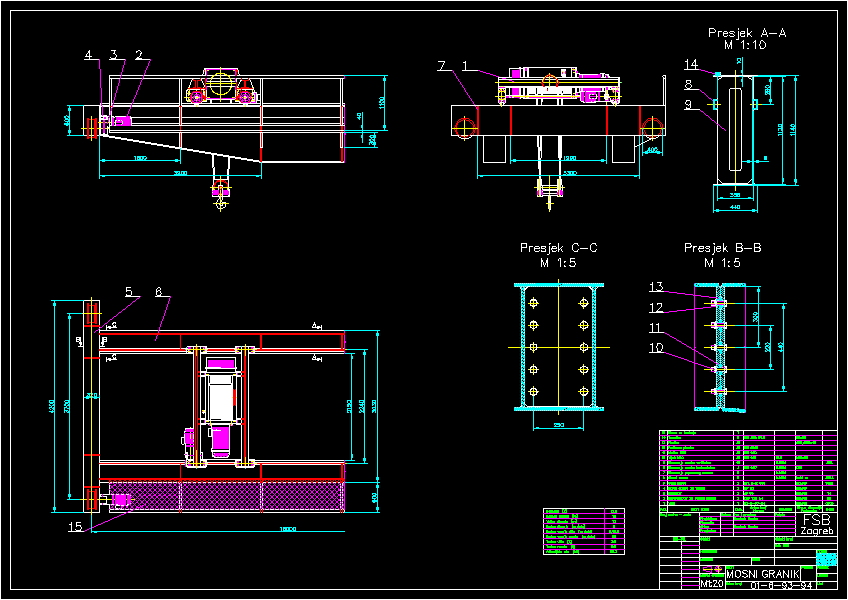Click the Mt20 scale label
Viewport: 848px width, 600px height.
pos(712,583)
